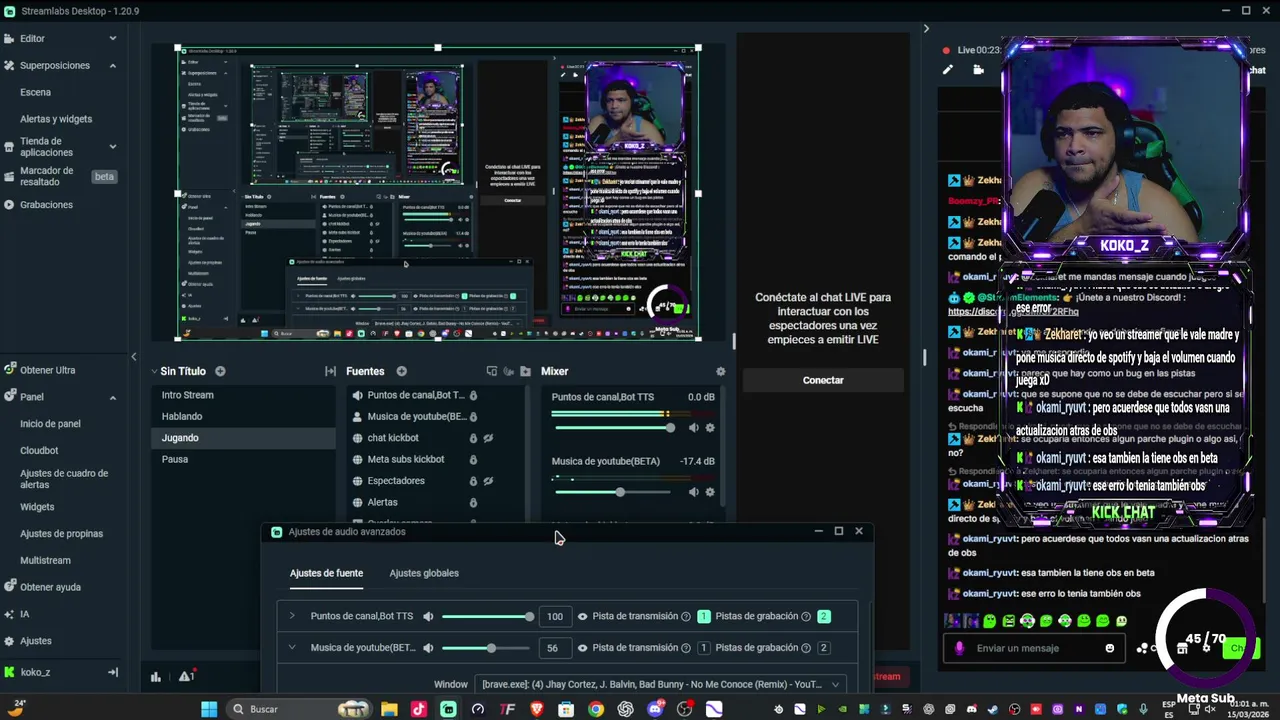
Task: Add a new source in Fuentes
Action: click(401, 371)
